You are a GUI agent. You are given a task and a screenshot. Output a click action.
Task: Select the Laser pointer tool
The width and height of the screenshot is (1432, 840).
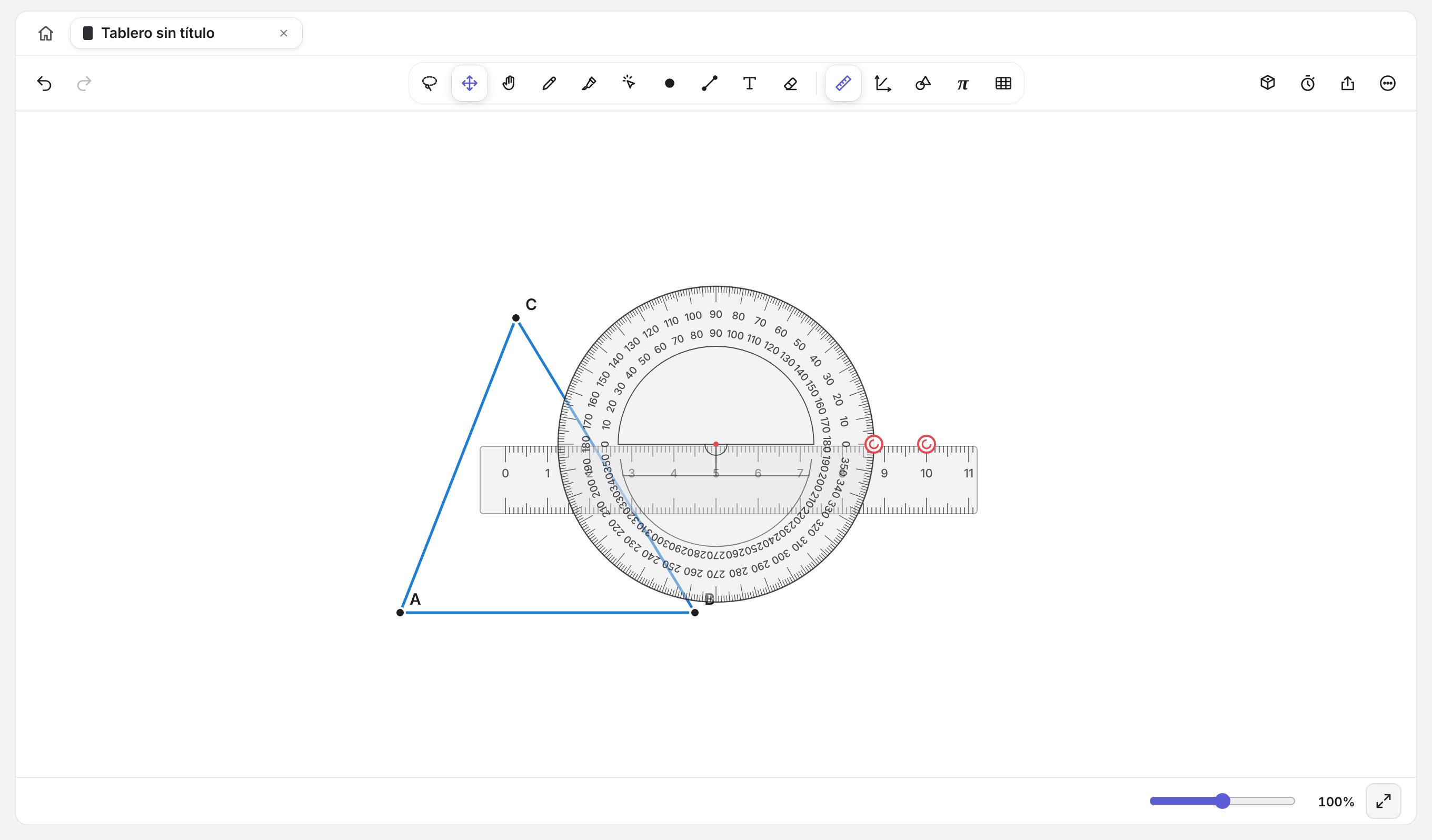pyautogui.click(x=629, y=84)
